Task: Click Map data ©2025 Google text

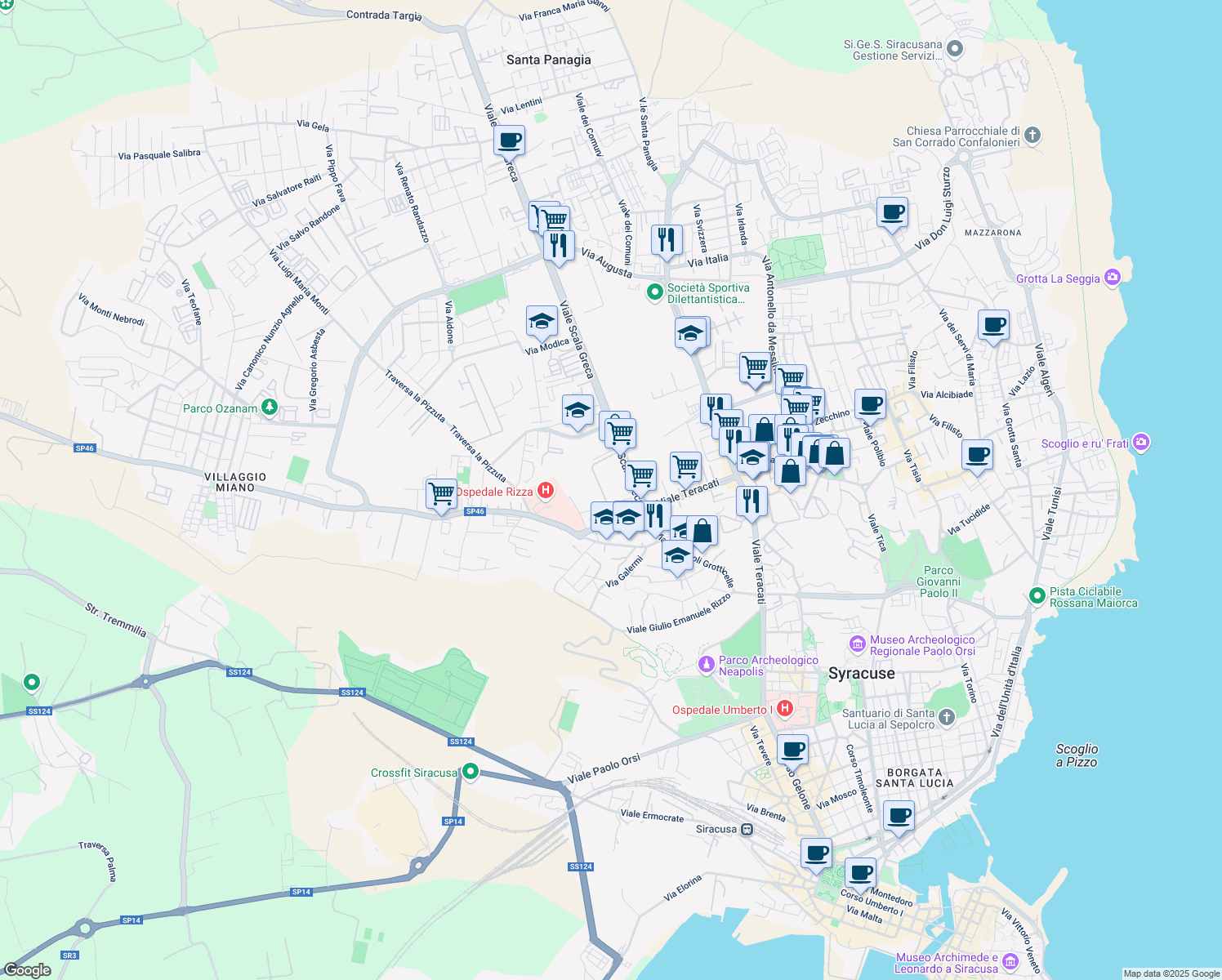Action: [1171, 973]
